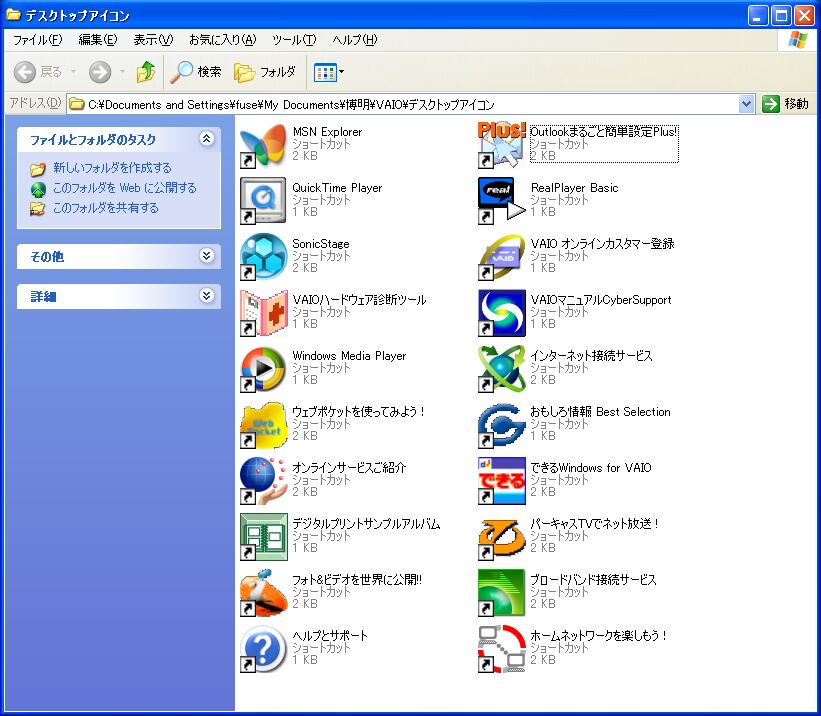Click the 検索 search toolbar button
Viewport: 821px width, 716px height.
click(x=196, y=72)
